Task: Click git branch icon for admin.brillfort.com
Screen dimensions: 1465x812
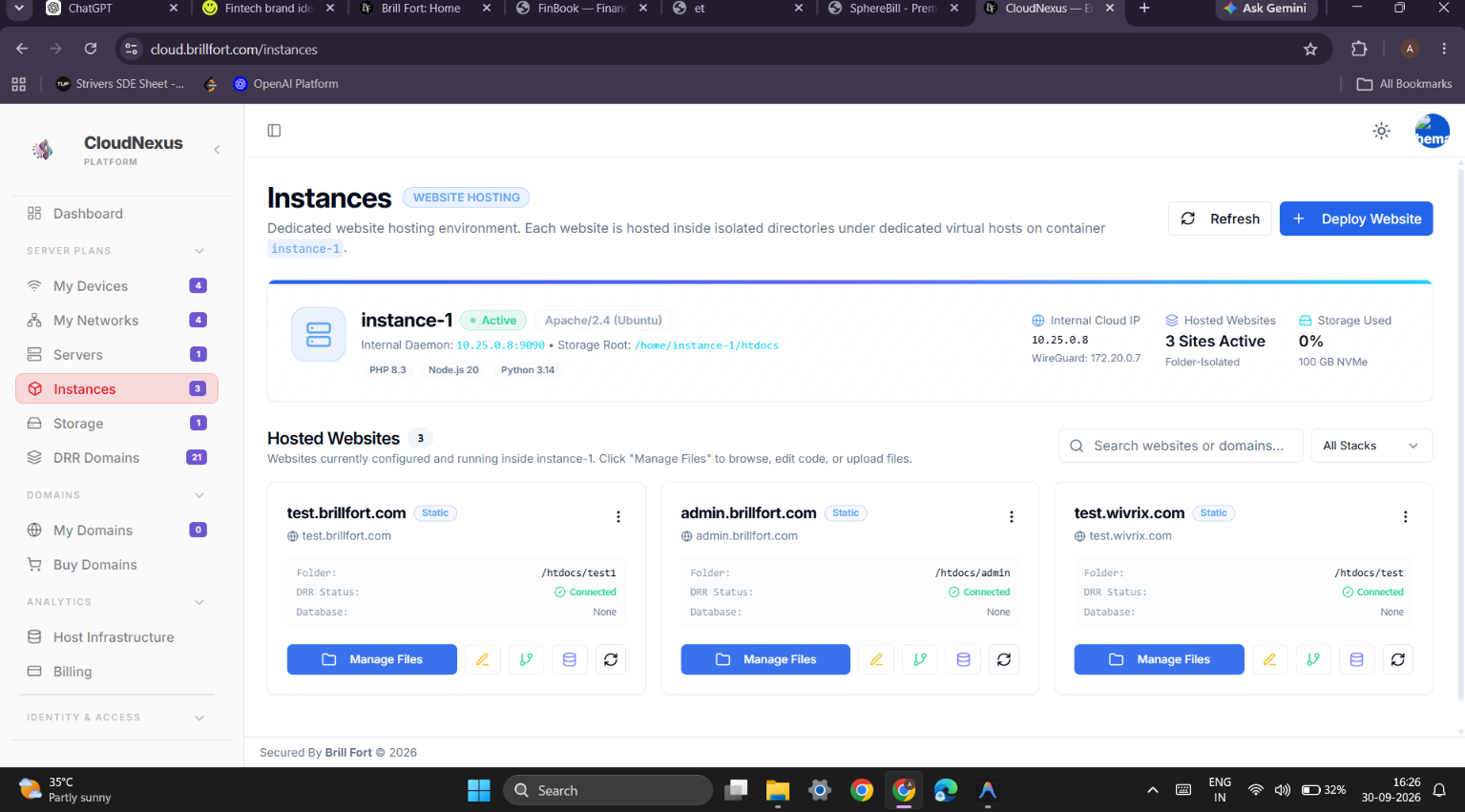Action: point(920,659)
